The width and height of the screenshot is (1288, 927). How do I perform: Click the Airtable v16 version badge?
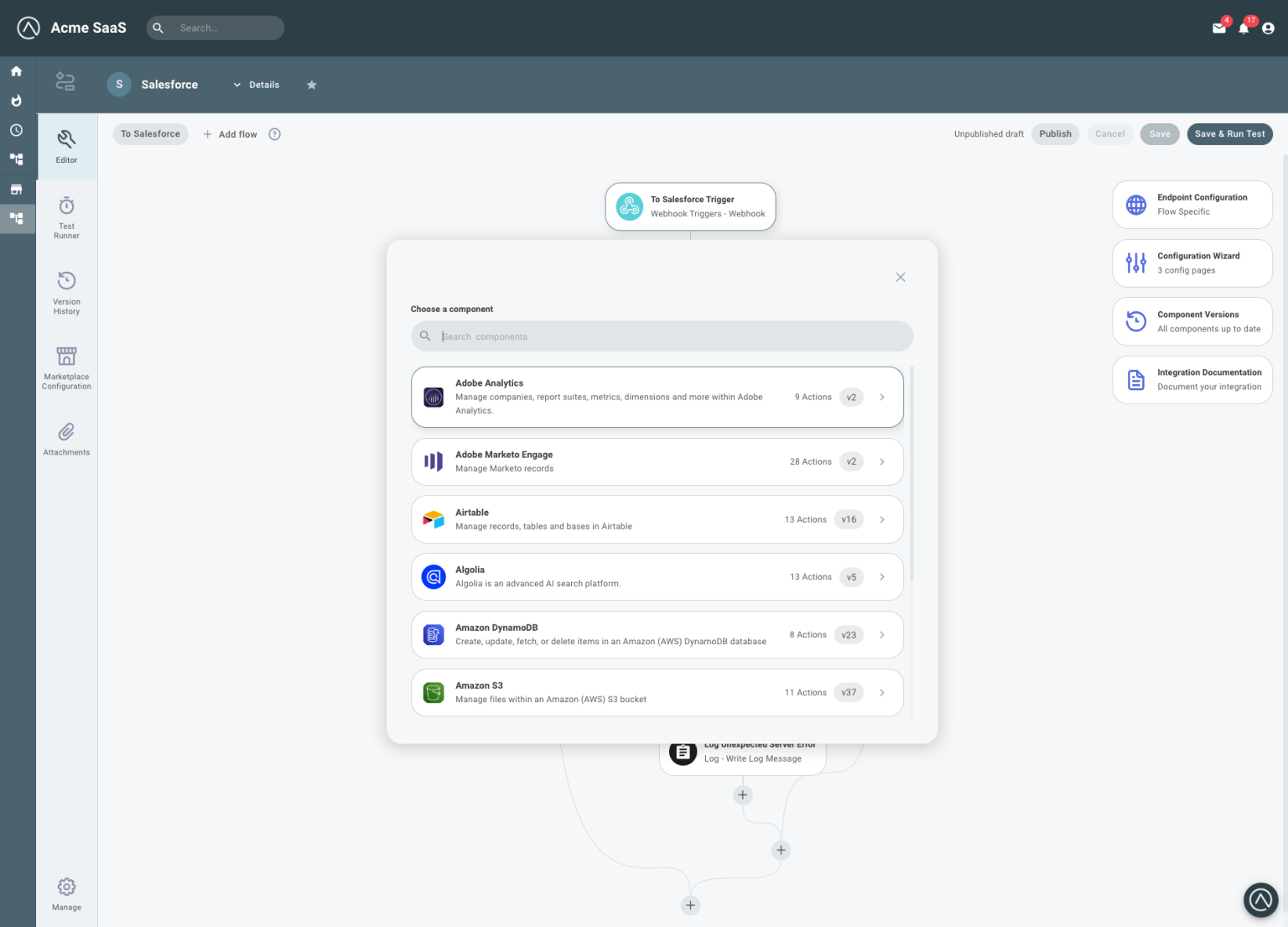(x=849, y=519)
